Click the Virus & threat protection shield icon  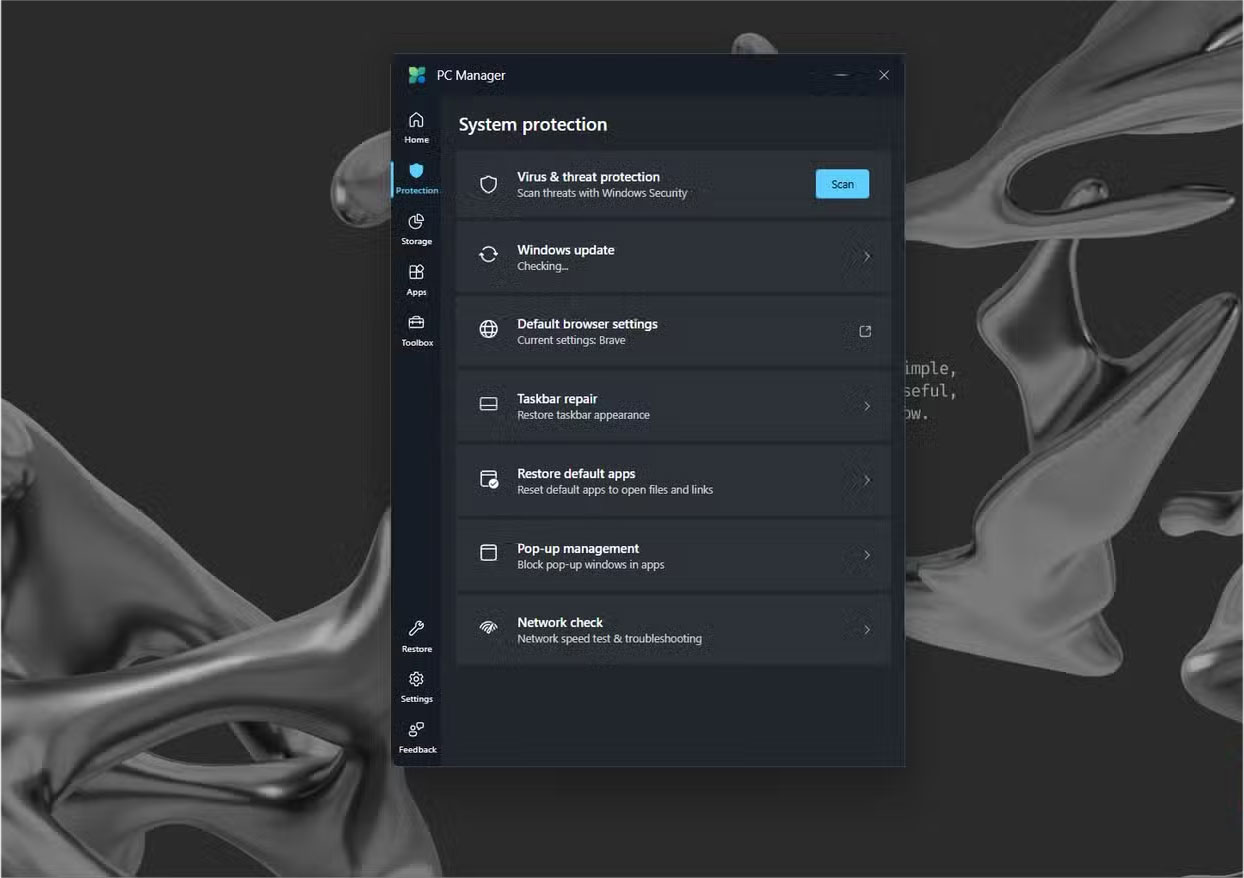[488, 184]
